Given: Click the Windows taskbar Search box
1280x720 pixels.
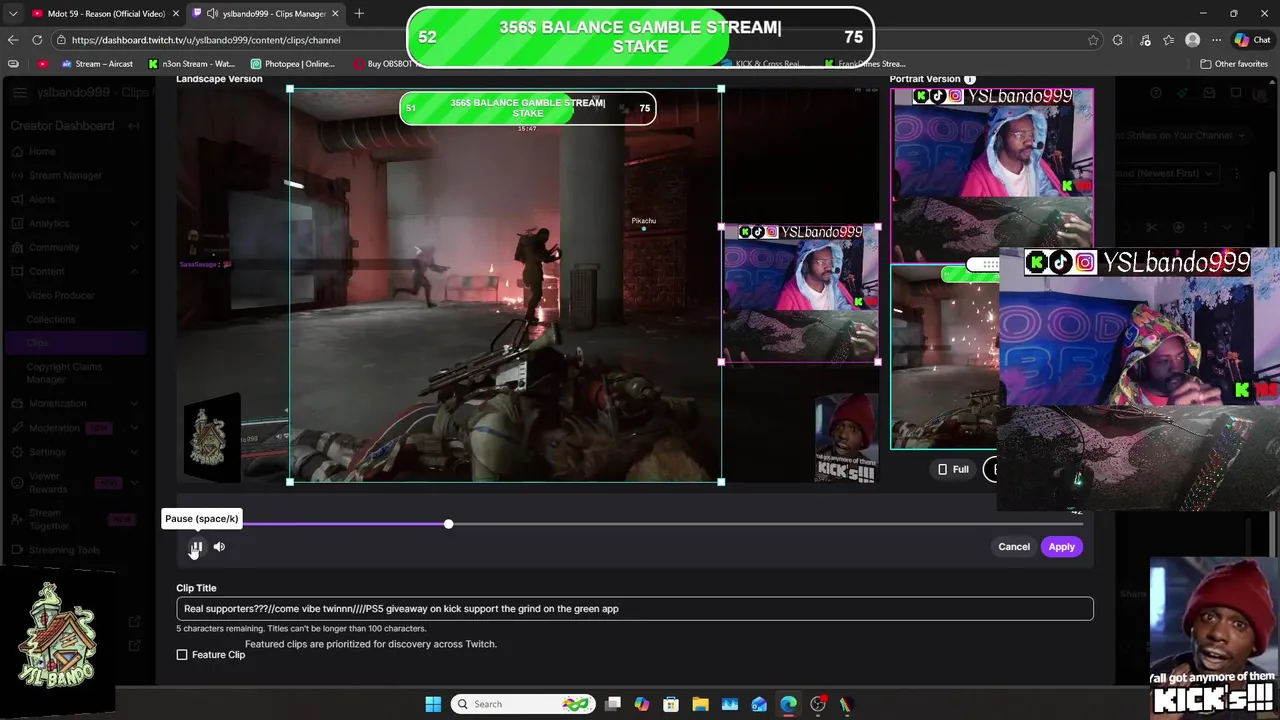Looking at the screenshot, I should point(523,704).
